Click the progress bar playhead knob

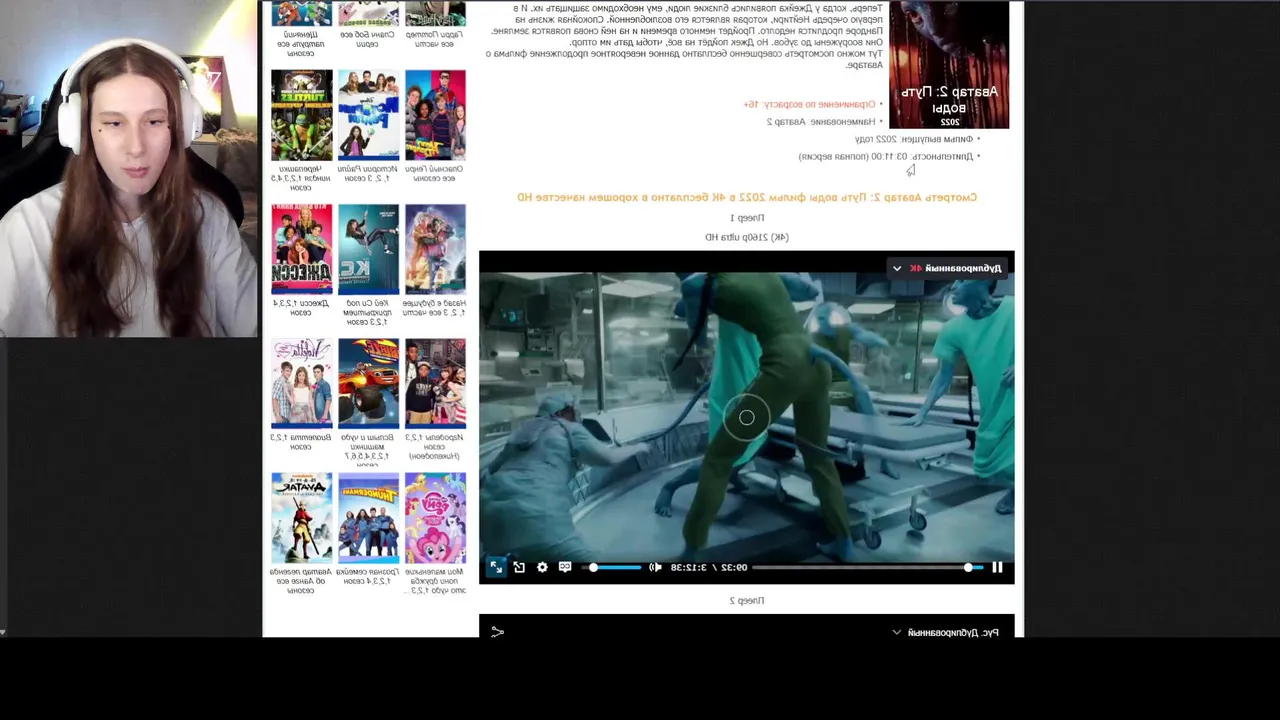(968, 567)
